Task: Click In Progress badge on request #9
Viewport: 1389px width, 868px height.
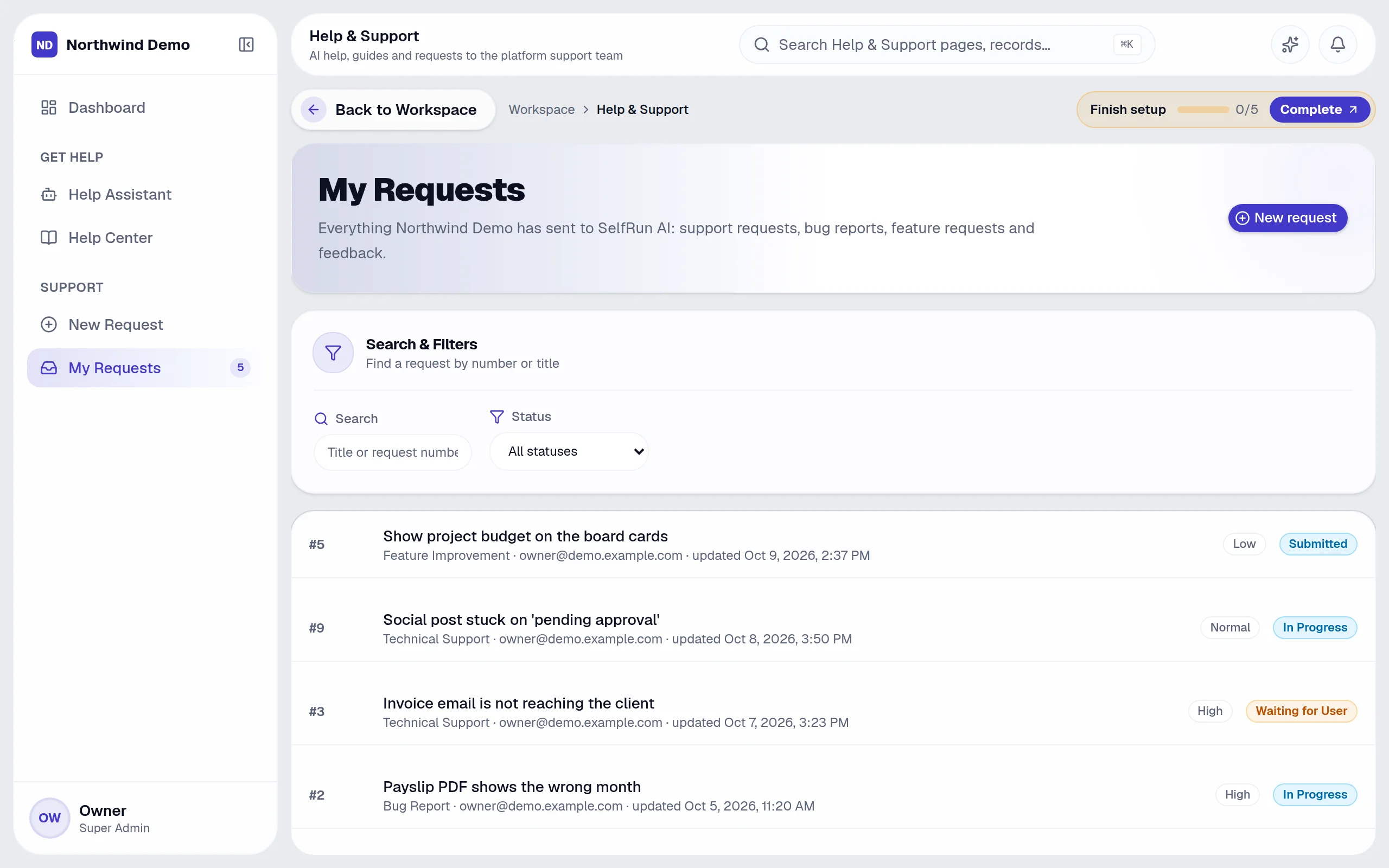Action: tap(1315, 628)
